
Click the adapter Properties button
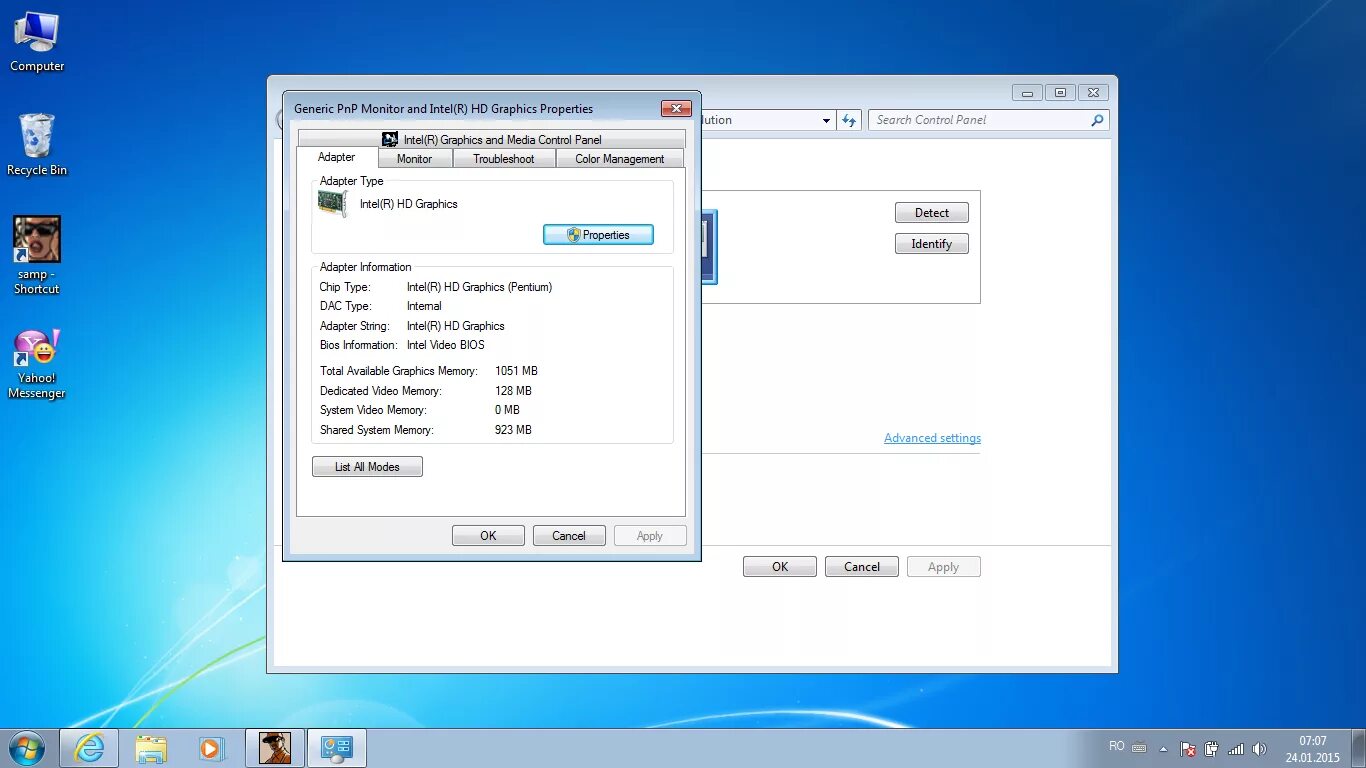coord(598,235)
